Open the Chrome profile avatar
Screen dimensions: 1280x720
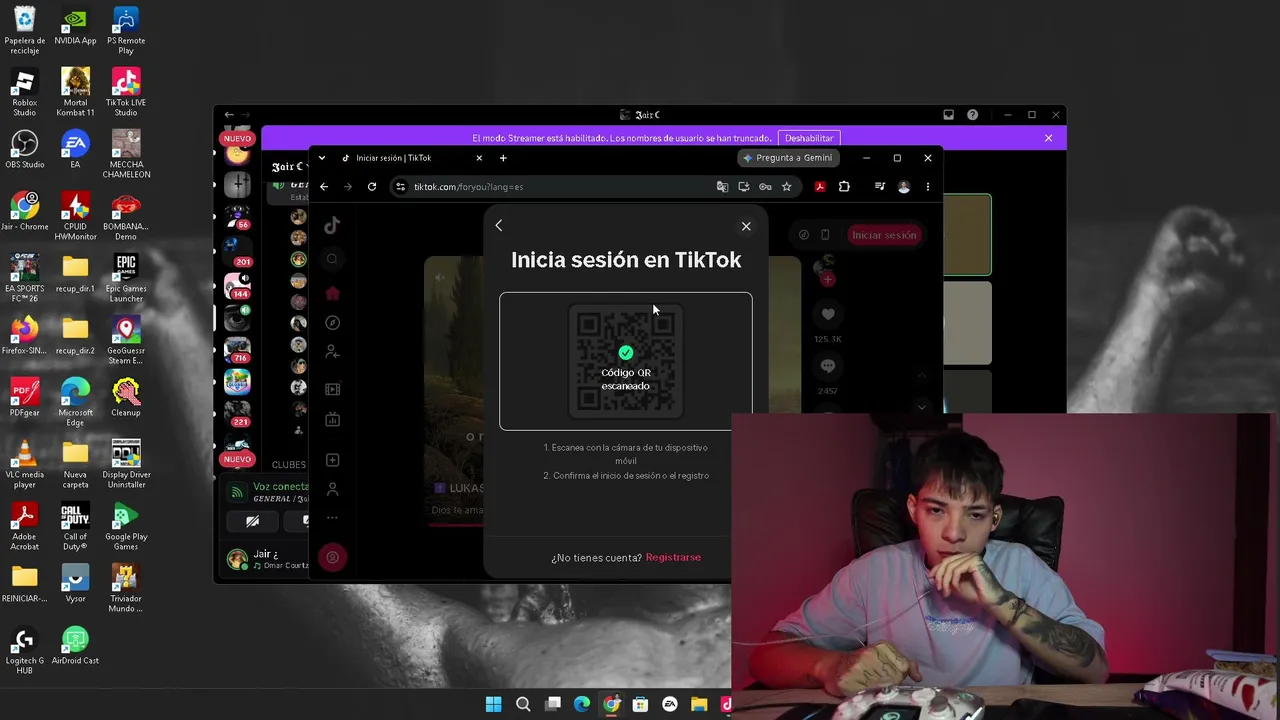(904, 187)
